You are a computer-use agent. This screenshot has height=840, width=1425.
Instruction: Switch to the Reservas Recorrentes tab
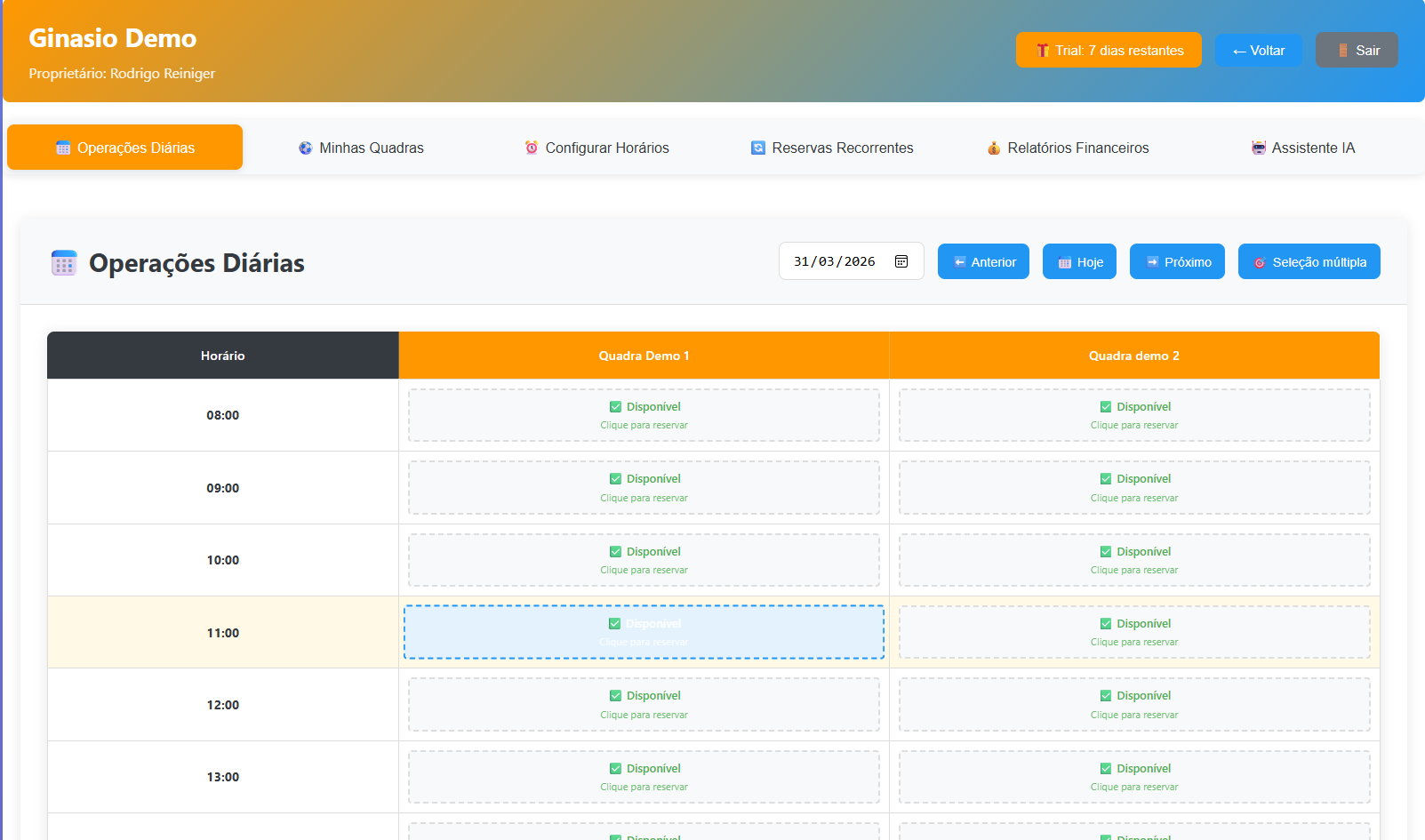point(832,148)
